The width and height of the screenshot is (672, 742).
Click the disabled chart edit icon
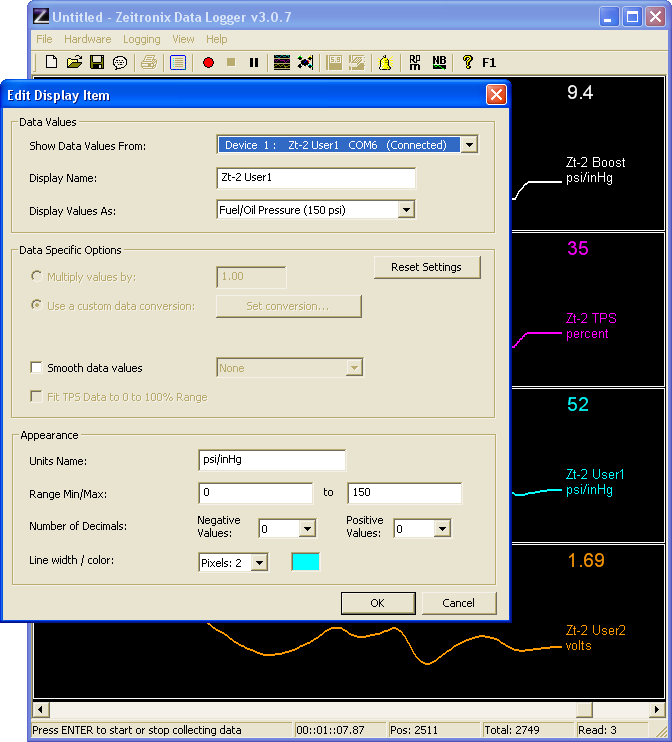[x=357, y=62]
